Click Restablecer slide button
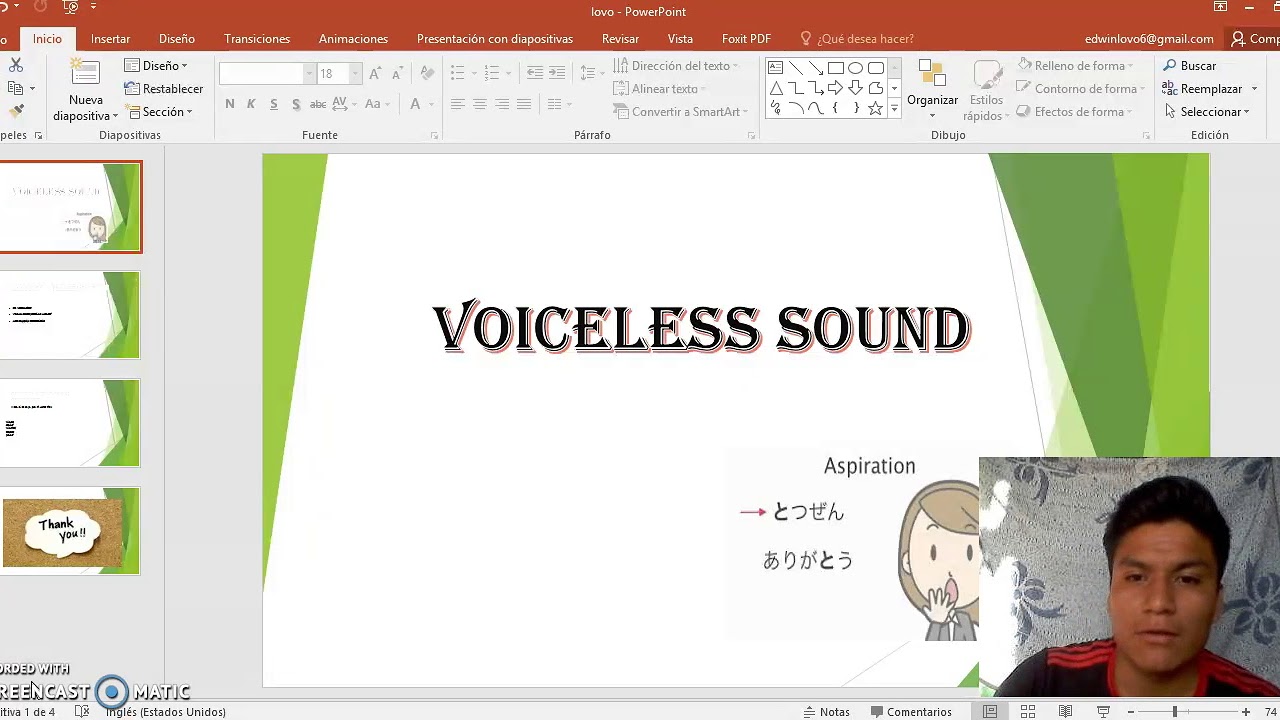This screenshot has width=1280, height=720. pyautogui.click(x=164, y=89)
